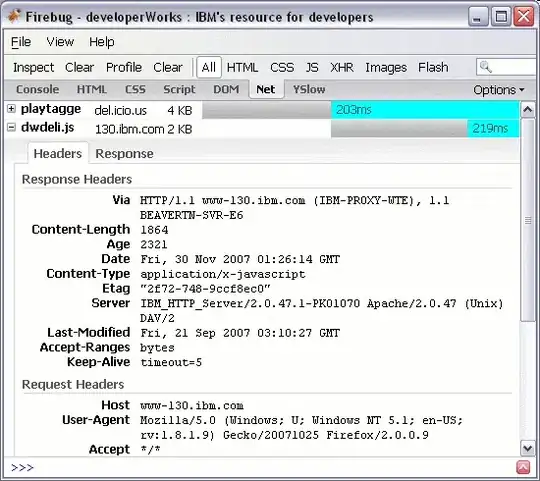Click the vertical scrollbar thumb

point(528,220)
